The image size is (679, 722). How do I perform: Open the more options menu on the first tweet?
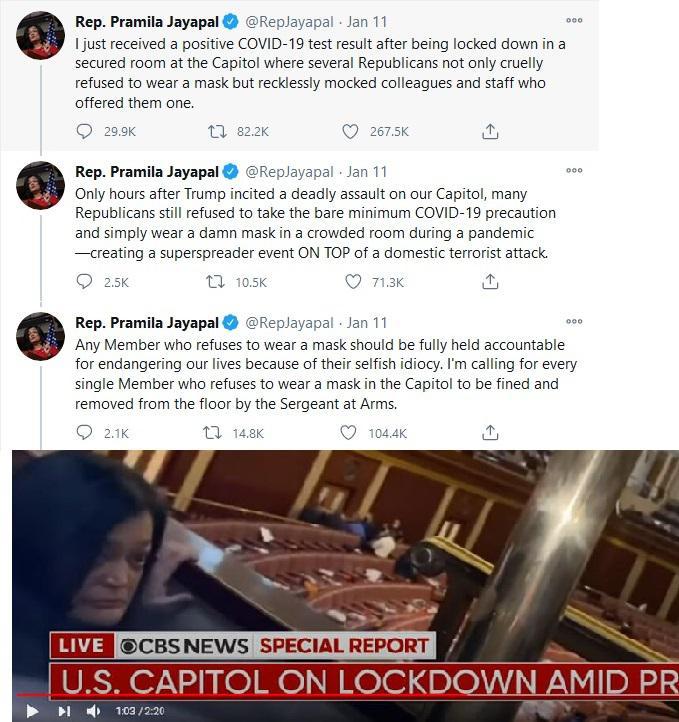pyautogui.click(x=574, y=20)
